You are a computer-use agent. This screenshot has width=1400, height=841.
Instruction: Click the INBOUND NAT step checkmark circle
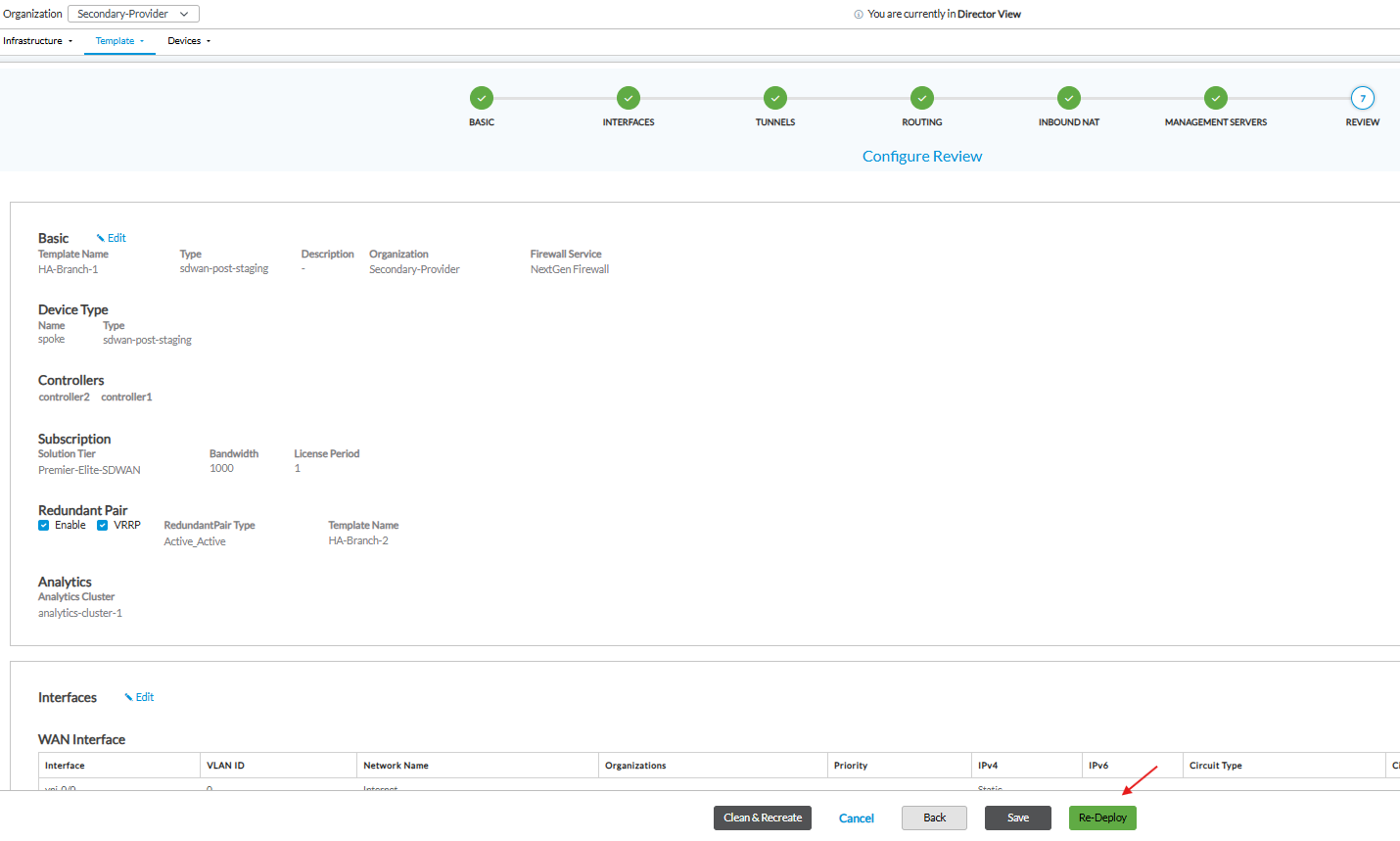1069,98
